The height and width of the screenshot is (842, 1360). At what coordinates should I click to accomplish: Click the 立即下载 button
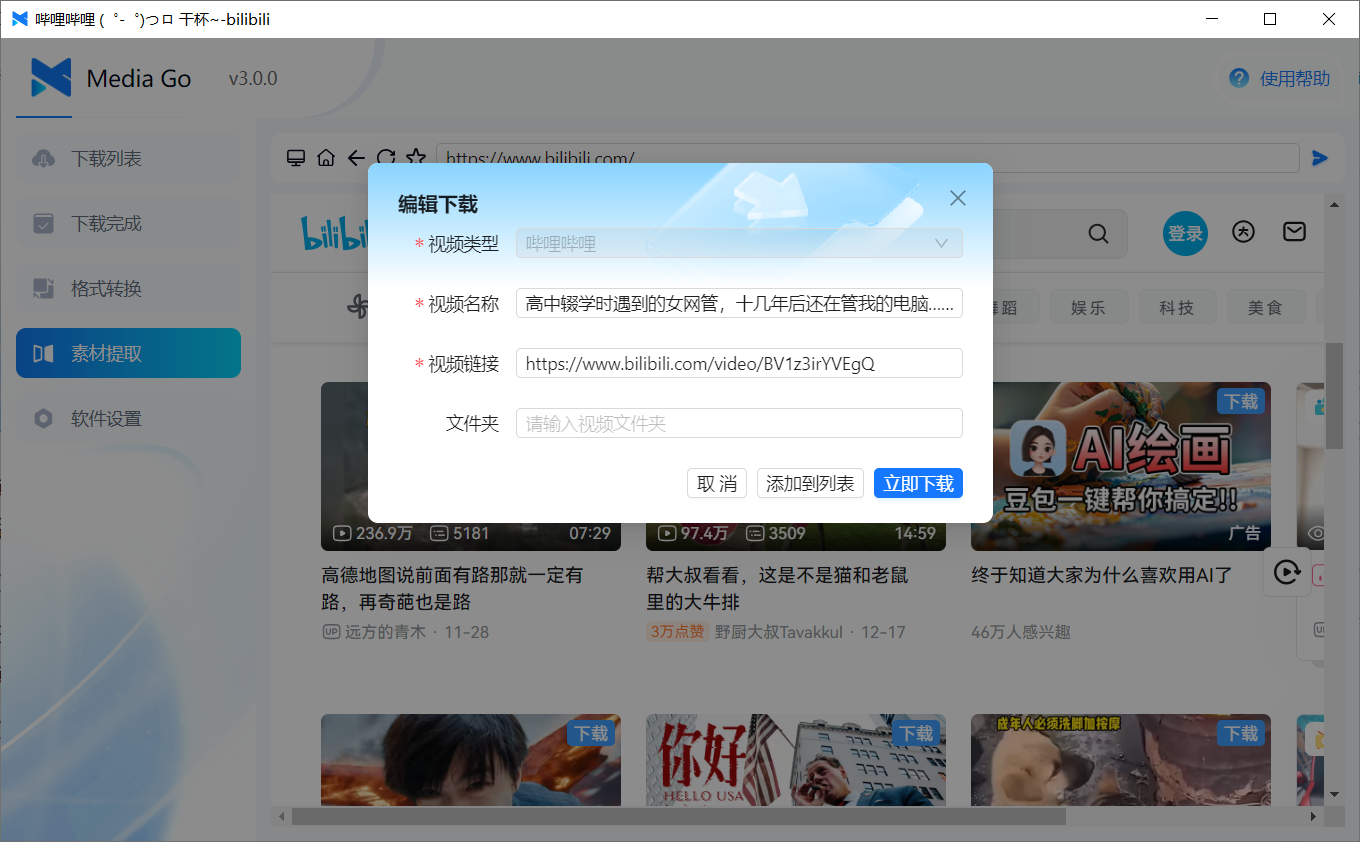click(x=918, y=483)
